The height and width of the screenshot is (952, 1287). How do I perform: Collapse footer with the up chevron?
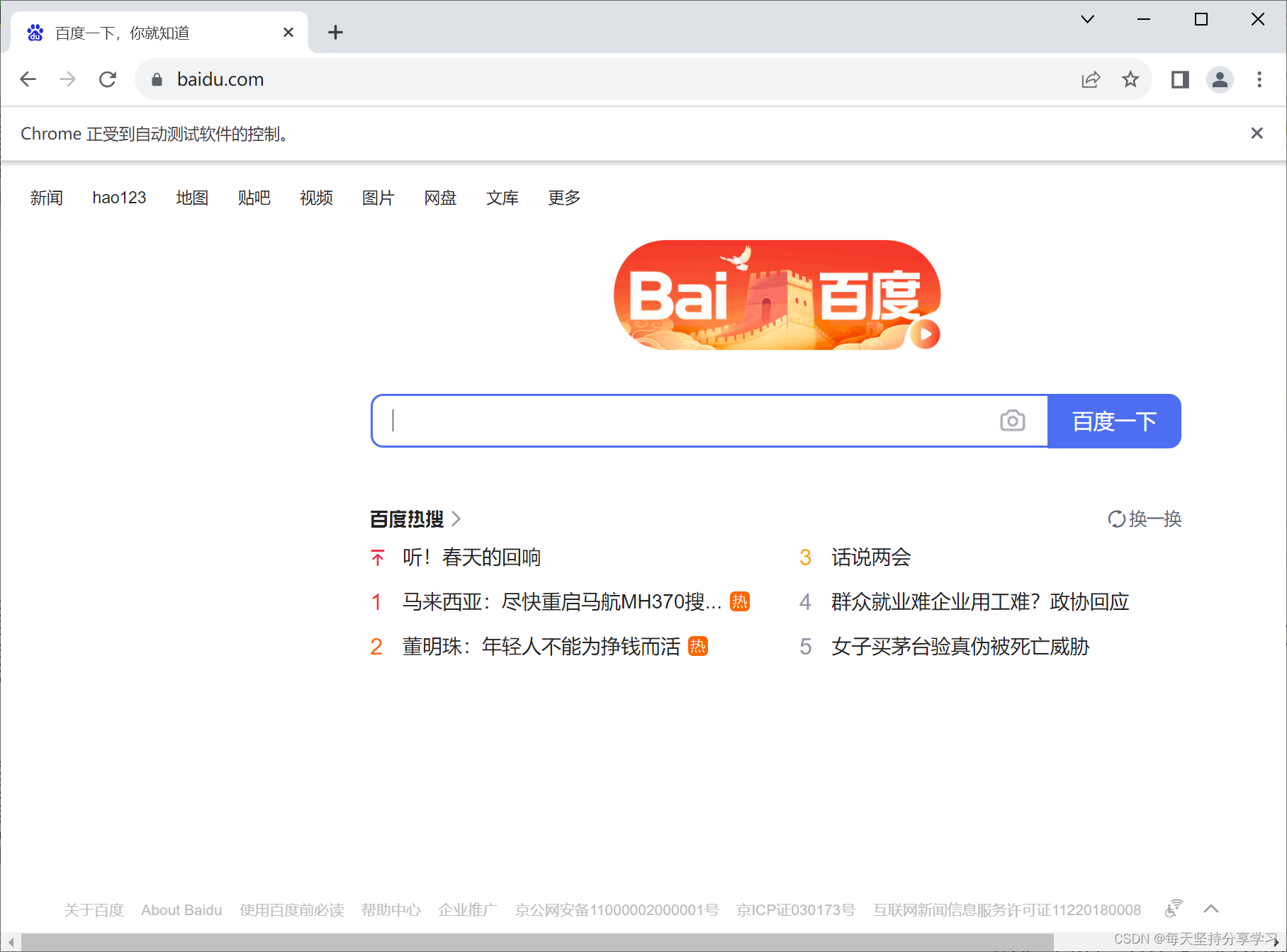click(1211, 909)
